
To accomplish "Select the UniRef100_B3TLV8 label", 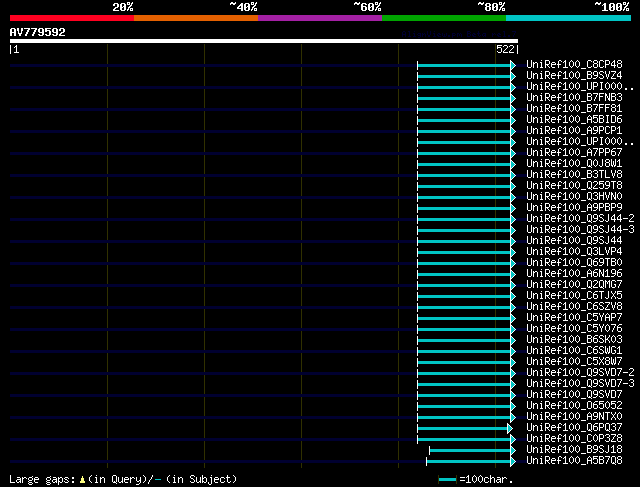I will pyautogui.click(x=574, y=174).
